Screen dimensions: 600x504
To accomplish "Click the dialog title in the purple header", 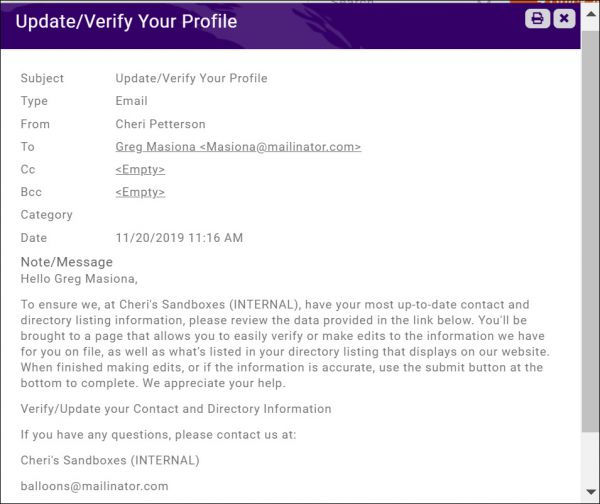I will click(126, 21).
